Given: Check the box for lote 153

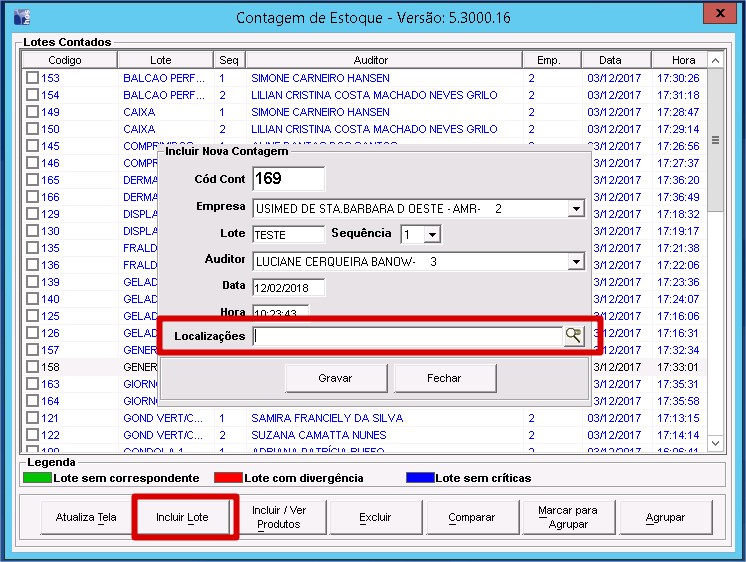Looking at the screenshot, I should tap(33, 78).
